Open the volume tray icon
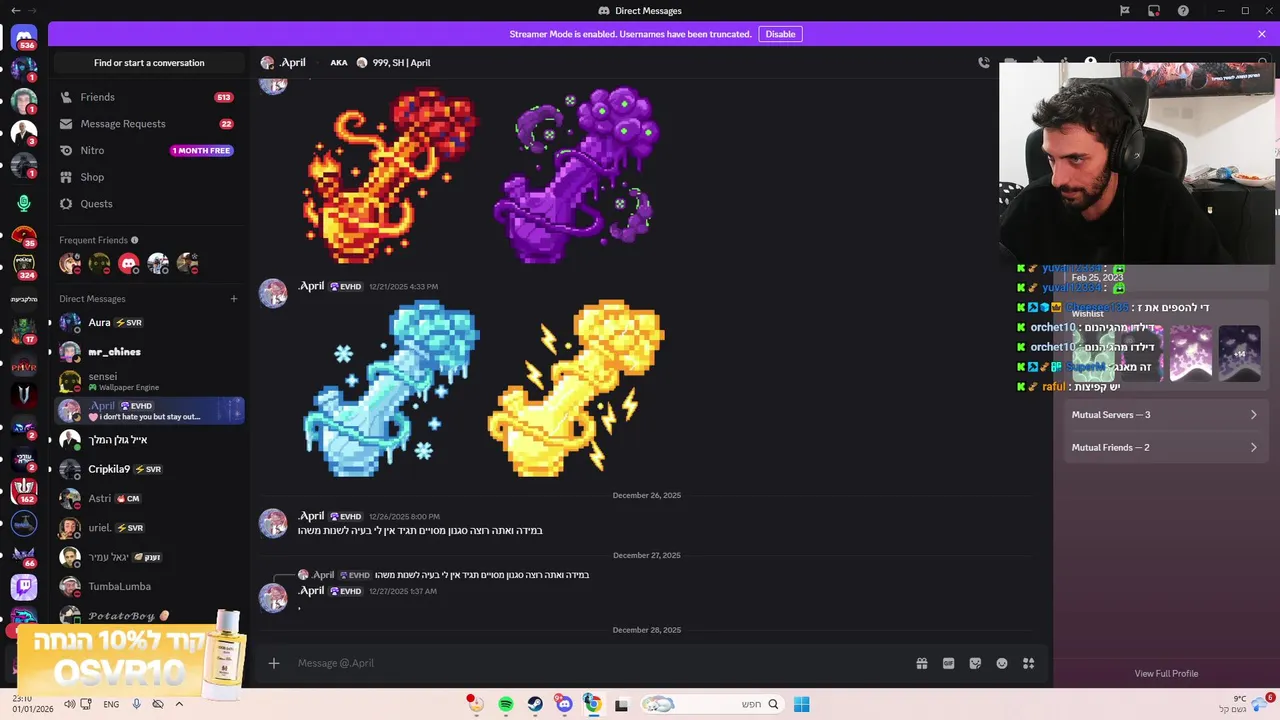 [x=69, y=704]
